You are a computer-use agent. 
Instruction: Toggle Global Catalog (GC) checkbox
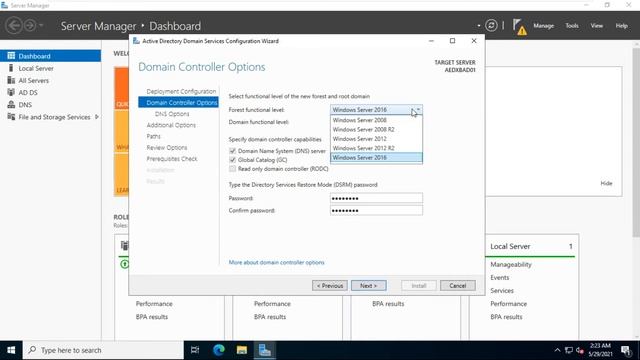pyautogui.click(x=233, y=160)
